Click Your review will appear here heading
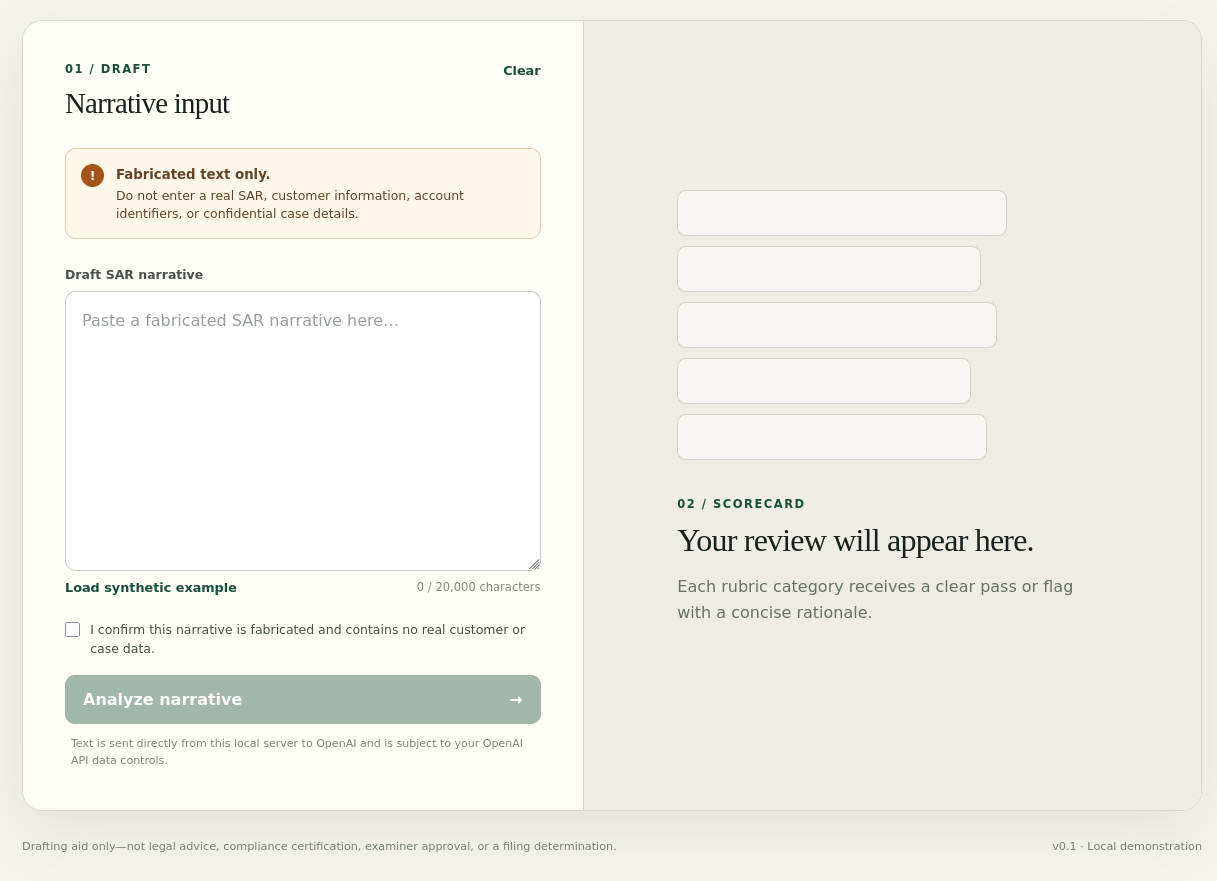Screen dimensions: 1217x881 point(855,540)
